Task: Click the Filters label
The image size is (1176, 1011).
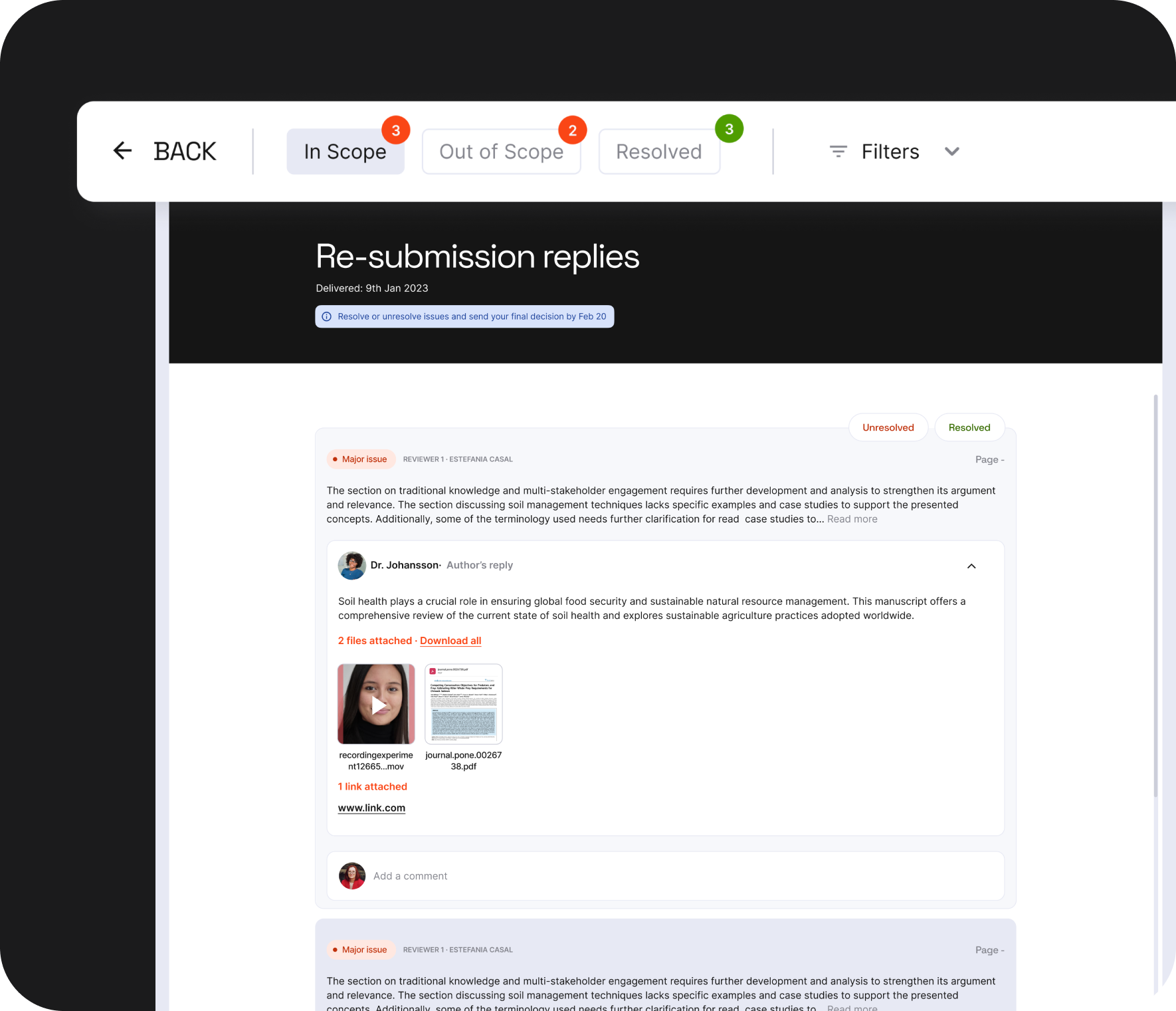Action: (890, 152)
